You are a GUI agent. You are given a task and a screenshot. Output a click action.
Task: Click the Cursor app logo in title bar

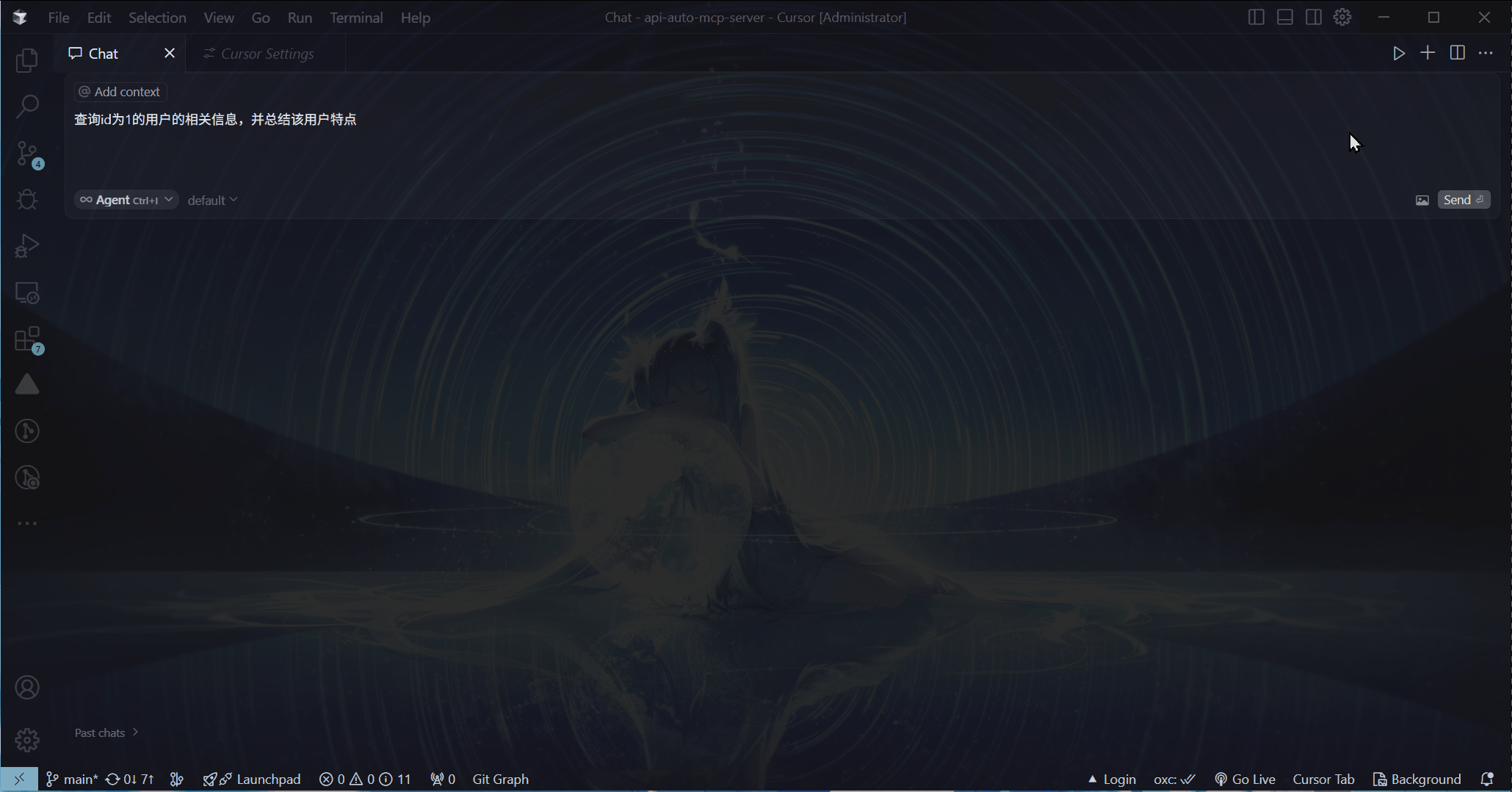point(20,17)
